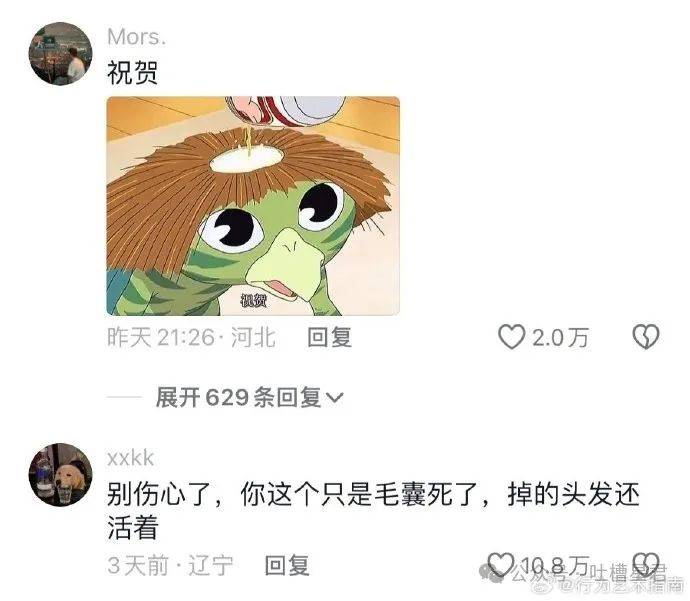Image resolution: width=690 pixels, height=601 pixels.
Task: Tap the 昨天 21:26 · 河北 timestamp
Action: 191,337
